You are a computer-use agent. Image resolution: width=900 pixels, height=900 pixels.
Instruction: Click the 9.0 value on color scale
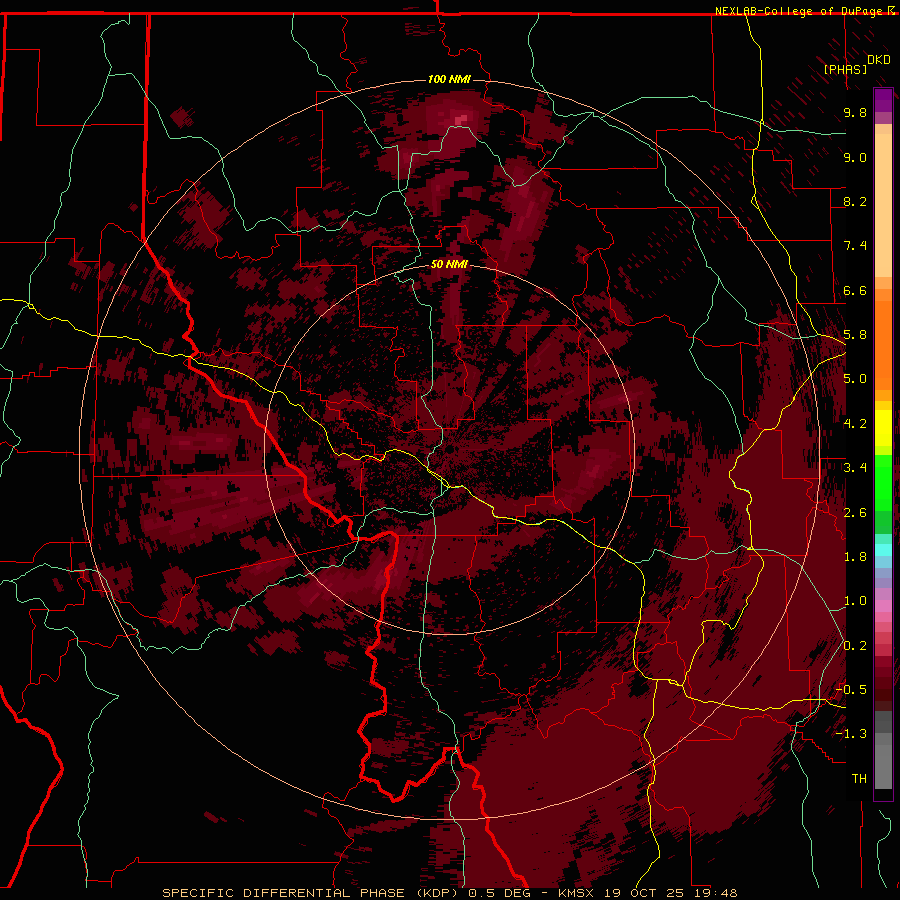[x=855, y=157]
